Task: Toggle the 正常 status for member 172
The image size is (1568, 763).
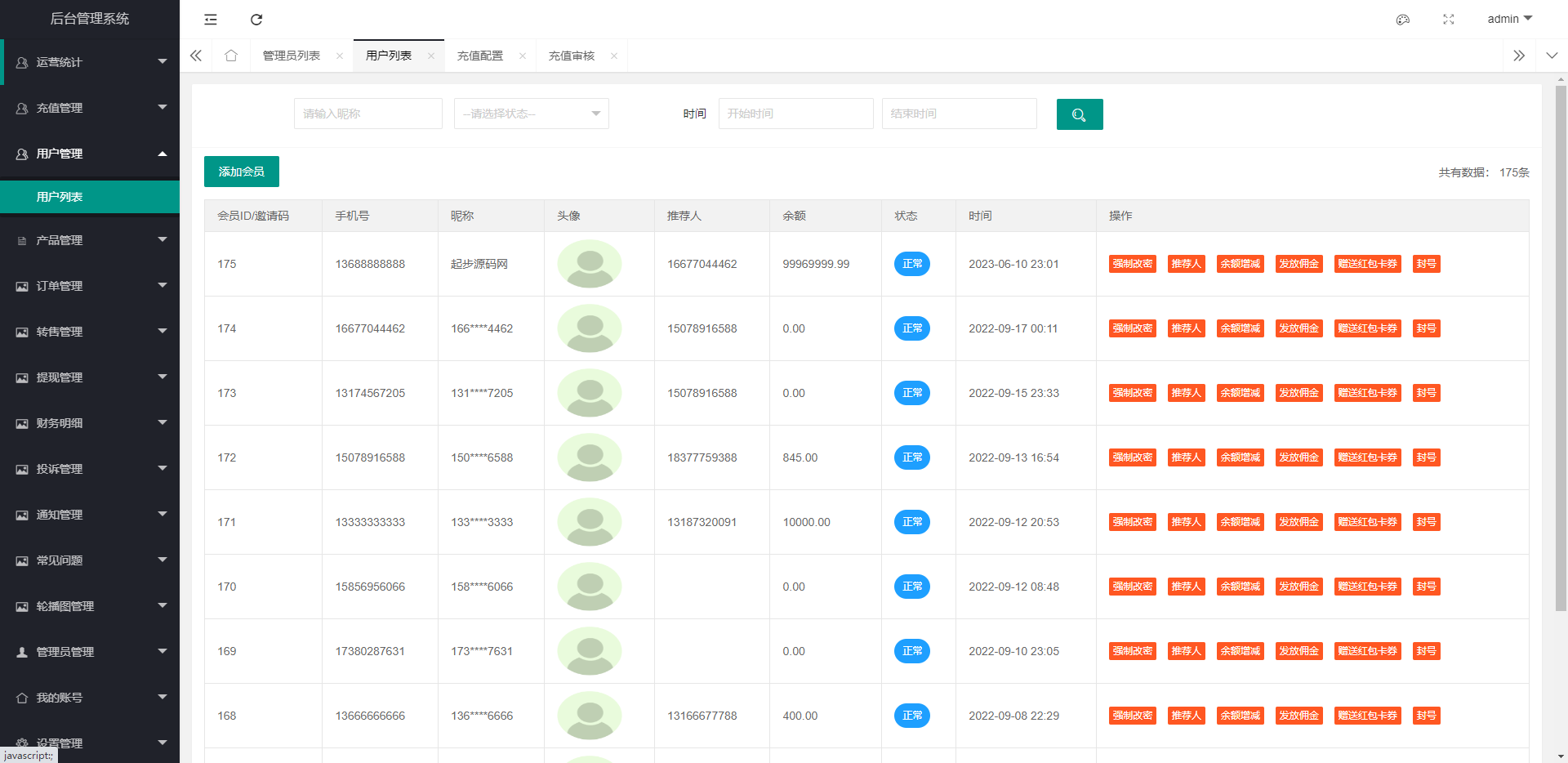Action: click(911, 457)
